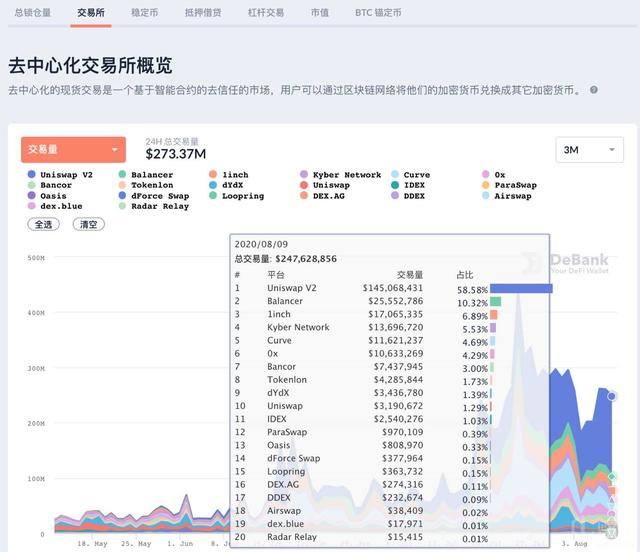This screenshot has height=552, width=640.
Task: Click the 2020/08/09 tooltip date
Action: tap(261, 244)
